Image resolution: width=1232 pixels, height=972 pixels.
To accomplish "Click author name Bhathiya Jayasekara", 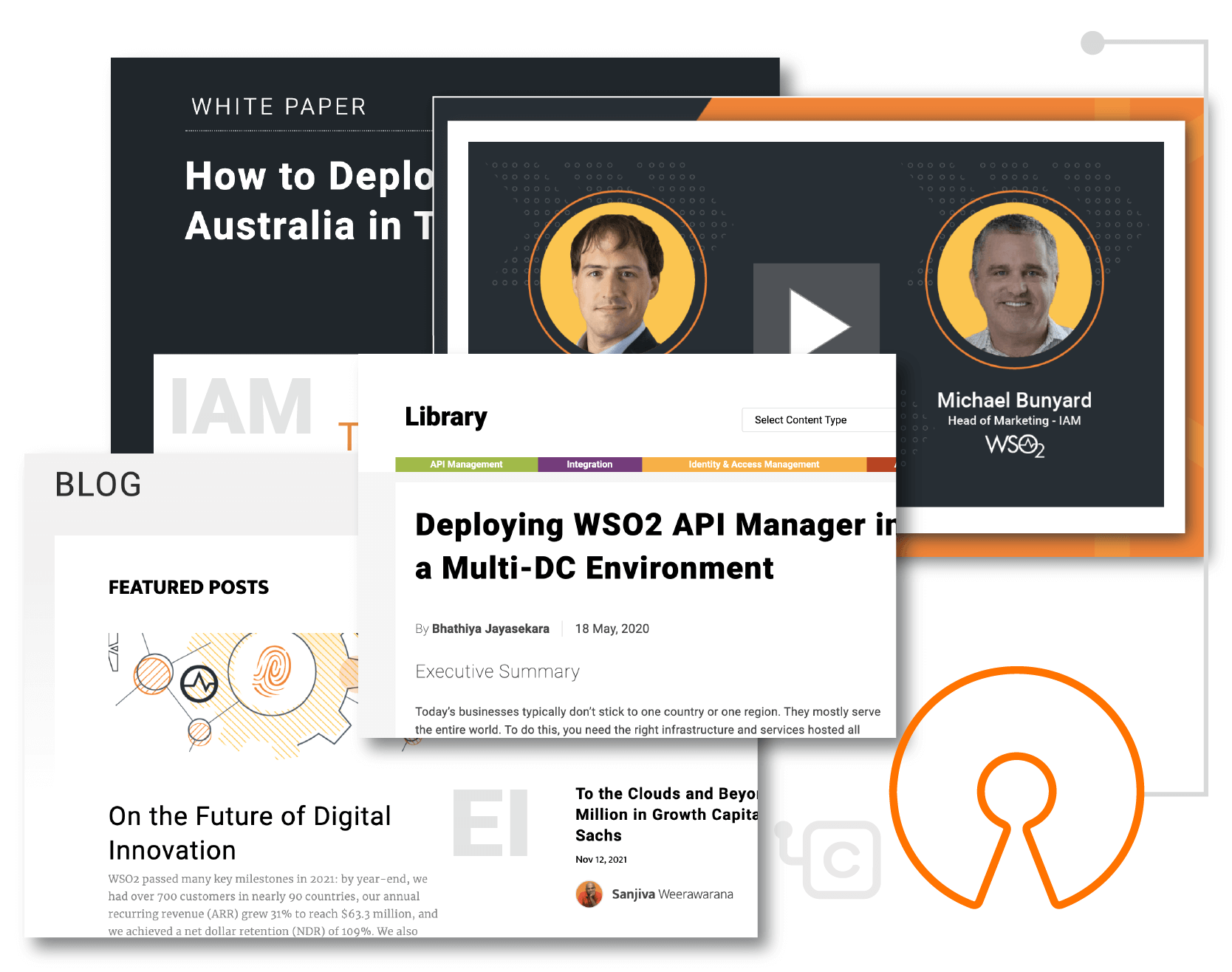I will [x=490, y=629].
